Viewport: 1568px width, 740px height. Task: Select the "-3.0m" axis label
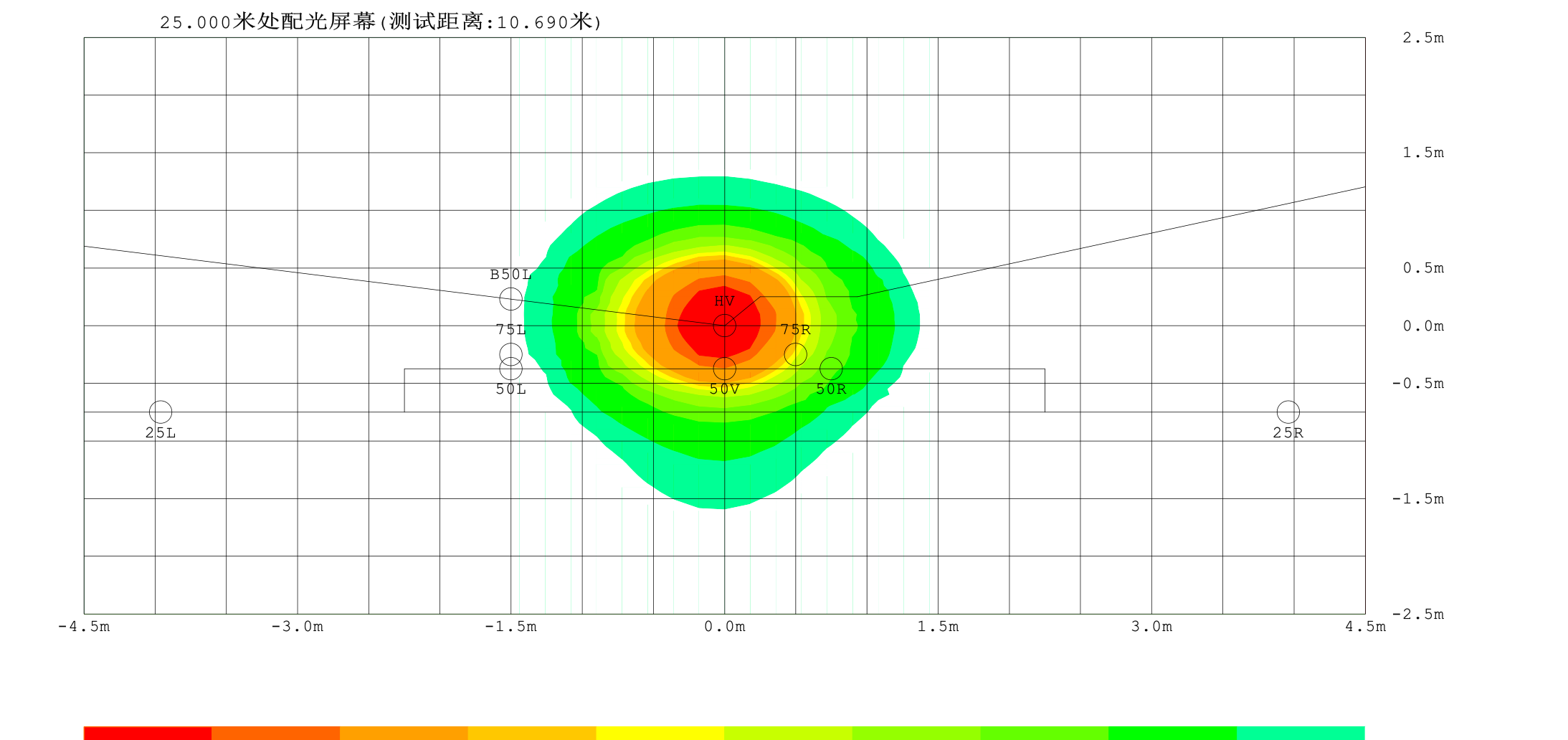click(298, 627)
